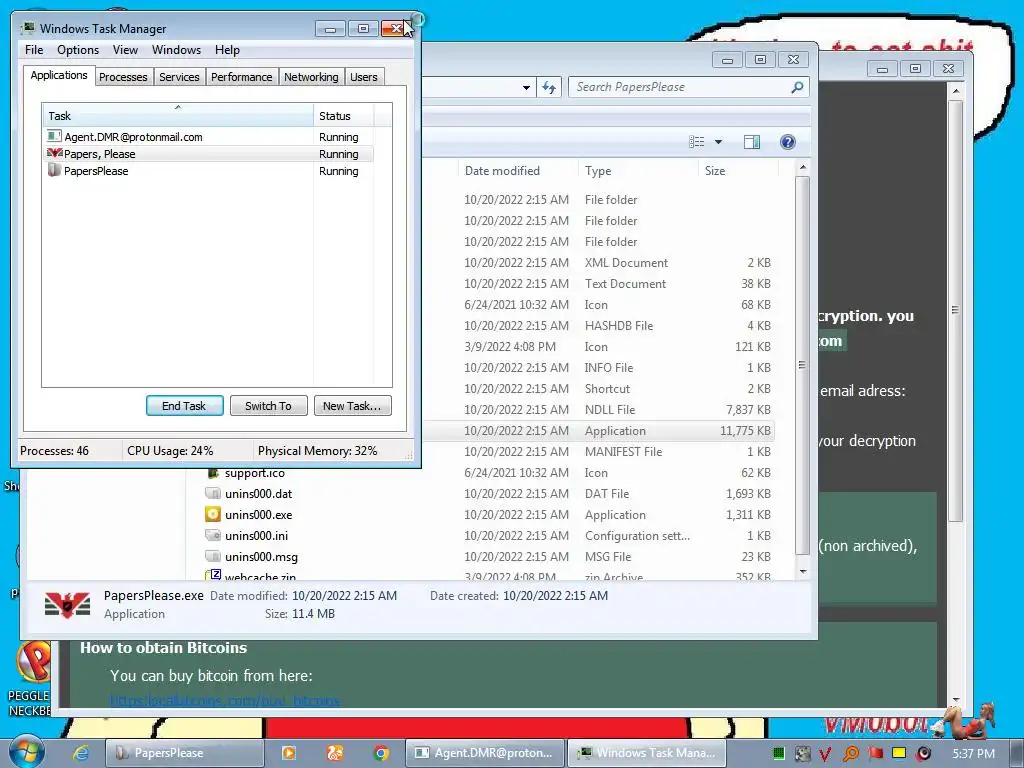Click the unins000.exe file icon
Screen dimensions: 1024x768
pos(212,514)
